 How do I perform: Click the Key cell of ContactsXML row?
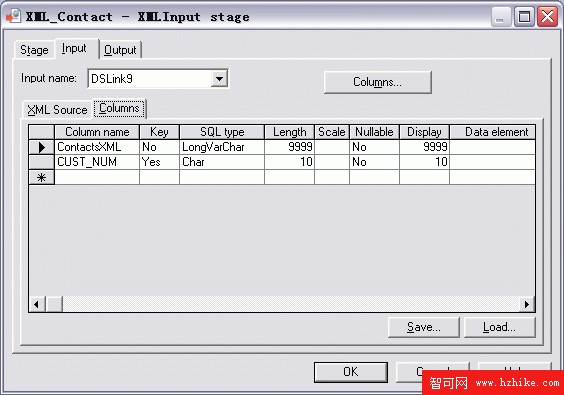(x=159, y=147)
